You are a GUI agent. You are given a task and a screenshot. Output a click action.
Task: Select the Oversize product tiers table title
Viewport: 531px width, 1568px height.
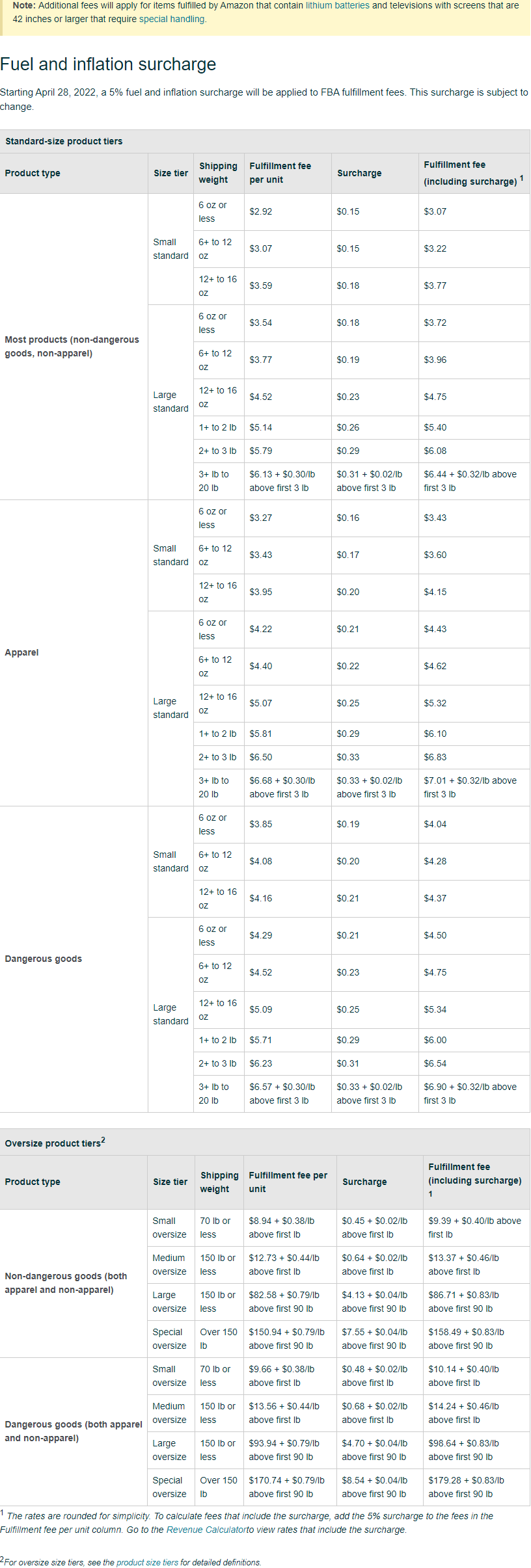click(x=55, y=1143)
